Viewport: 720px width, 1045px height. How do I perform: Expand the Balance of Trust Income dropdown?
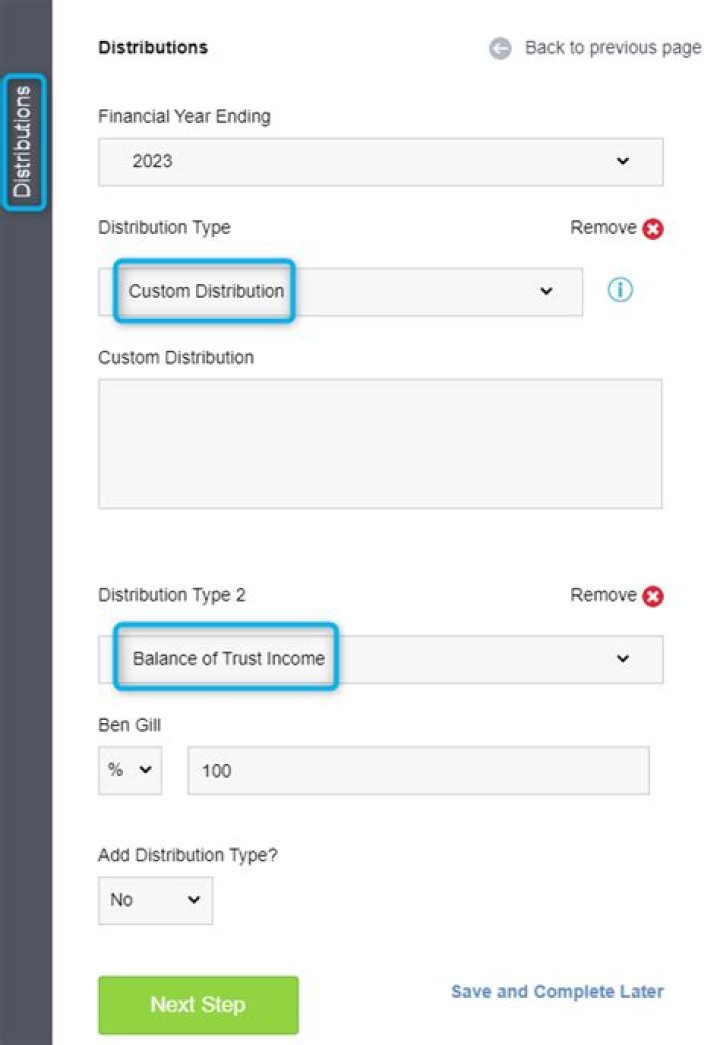(380, 659)
